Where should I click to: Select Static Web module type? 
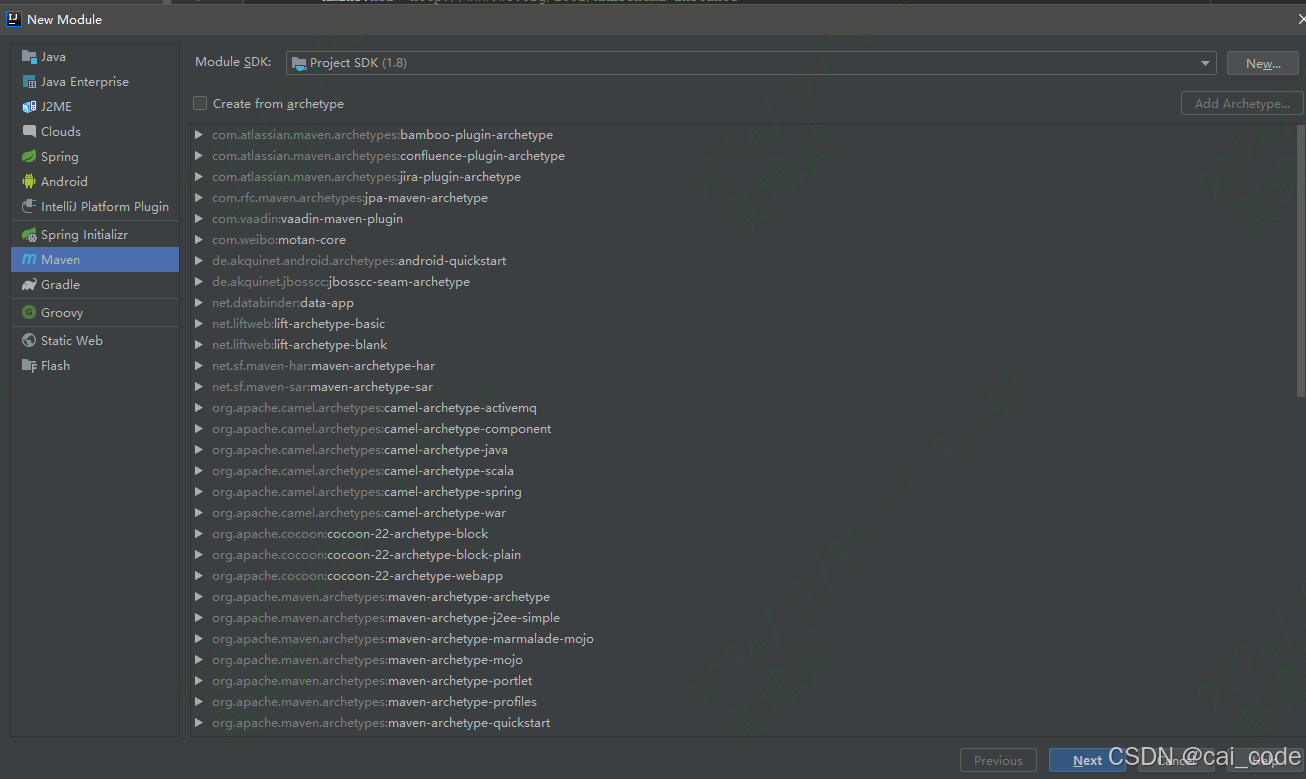click(95, 341)
